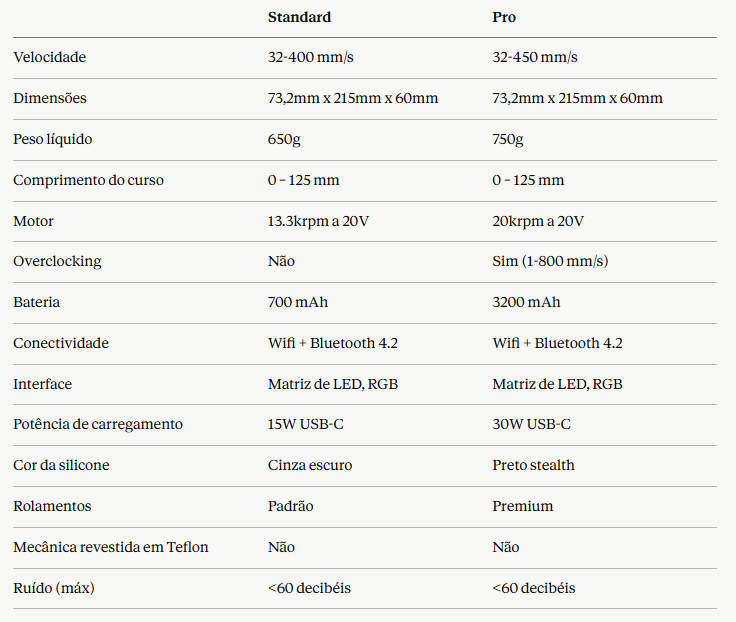
Task: Click the 13.3krpm a 20V motor value
Action: tap(318, 221)
